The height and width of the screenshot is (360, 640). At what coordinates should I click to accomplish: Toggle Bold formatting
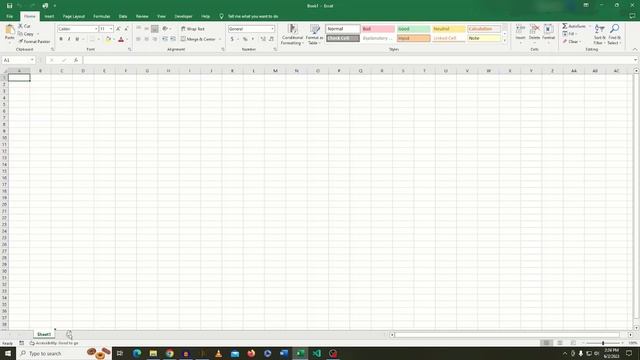tap(61, 39)
